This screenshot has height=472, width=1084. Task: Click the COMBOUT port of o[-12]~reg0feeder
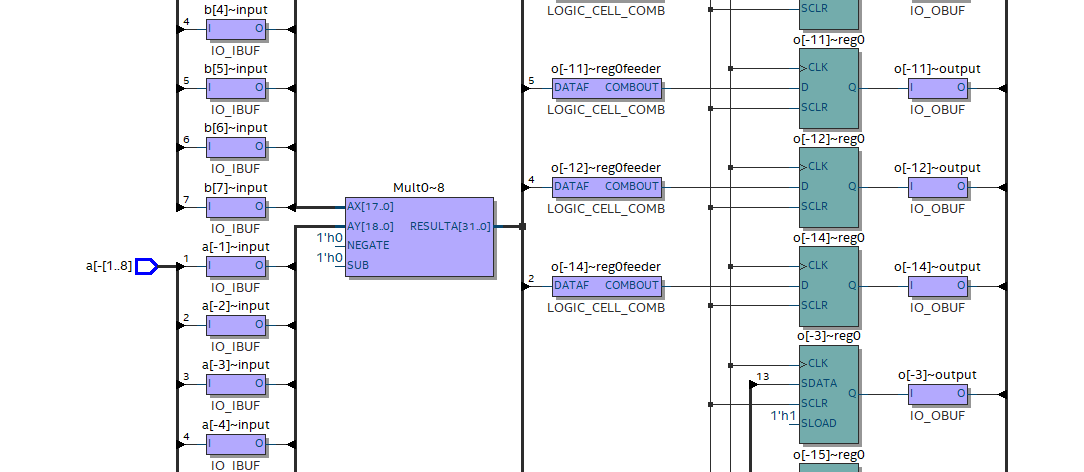pyautogui.click(x=632, y=187)
